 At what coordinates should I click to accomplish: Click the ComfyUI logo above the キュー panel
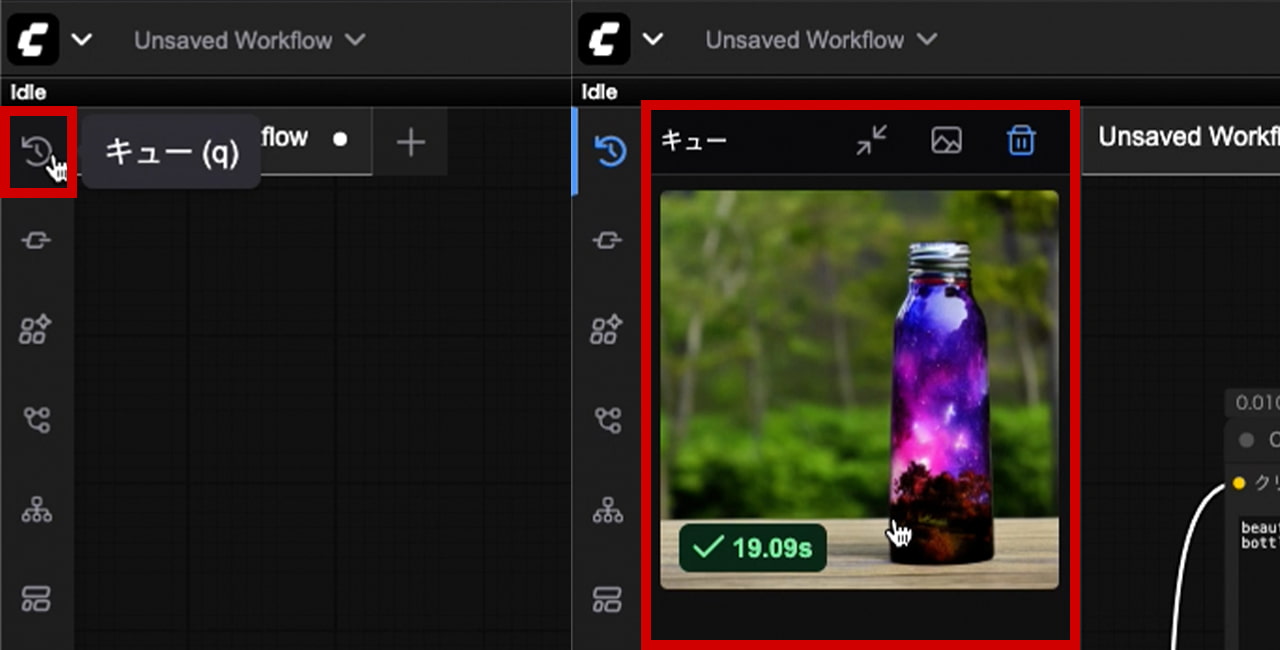[604, 40]
